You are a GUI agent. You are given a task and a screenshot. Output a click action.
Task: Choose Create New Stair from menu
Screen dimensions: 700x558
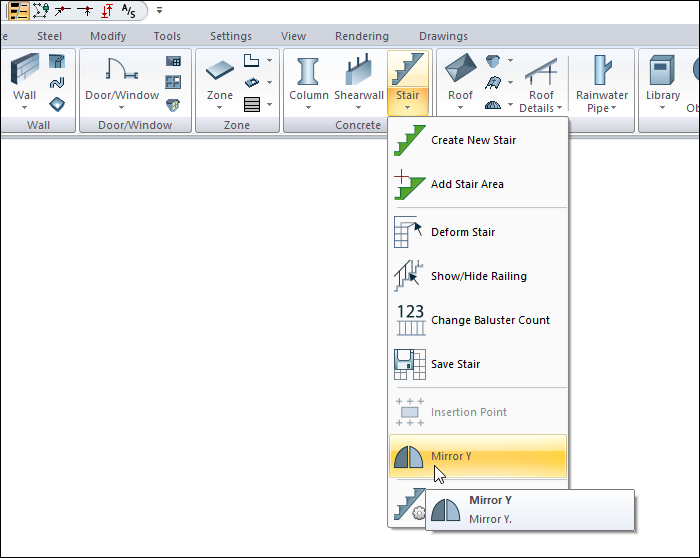473,141
